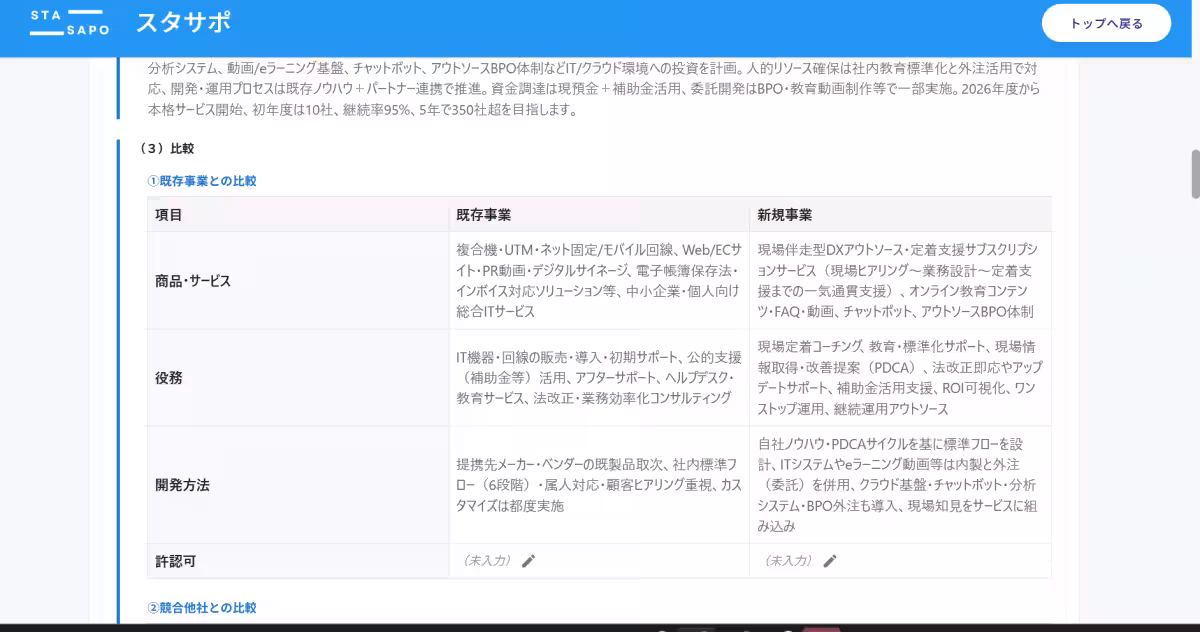Image resolution: width=1200 pixels, height=632 pixels.
Task: Click the 項目 table header cell
Action: [170, 213]
